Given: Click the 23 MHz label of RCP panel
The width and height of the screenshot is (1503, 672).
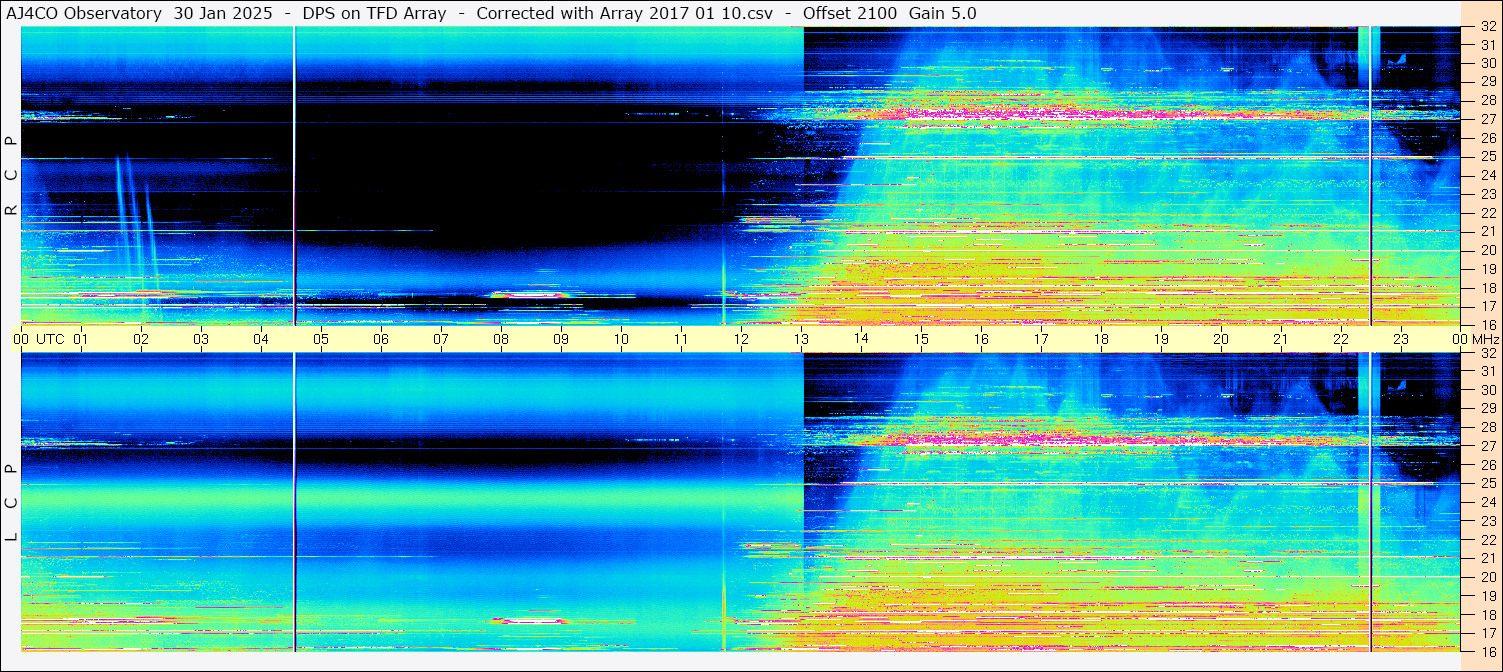Looking at the screenshot, I should click(x=1488, y=194).
